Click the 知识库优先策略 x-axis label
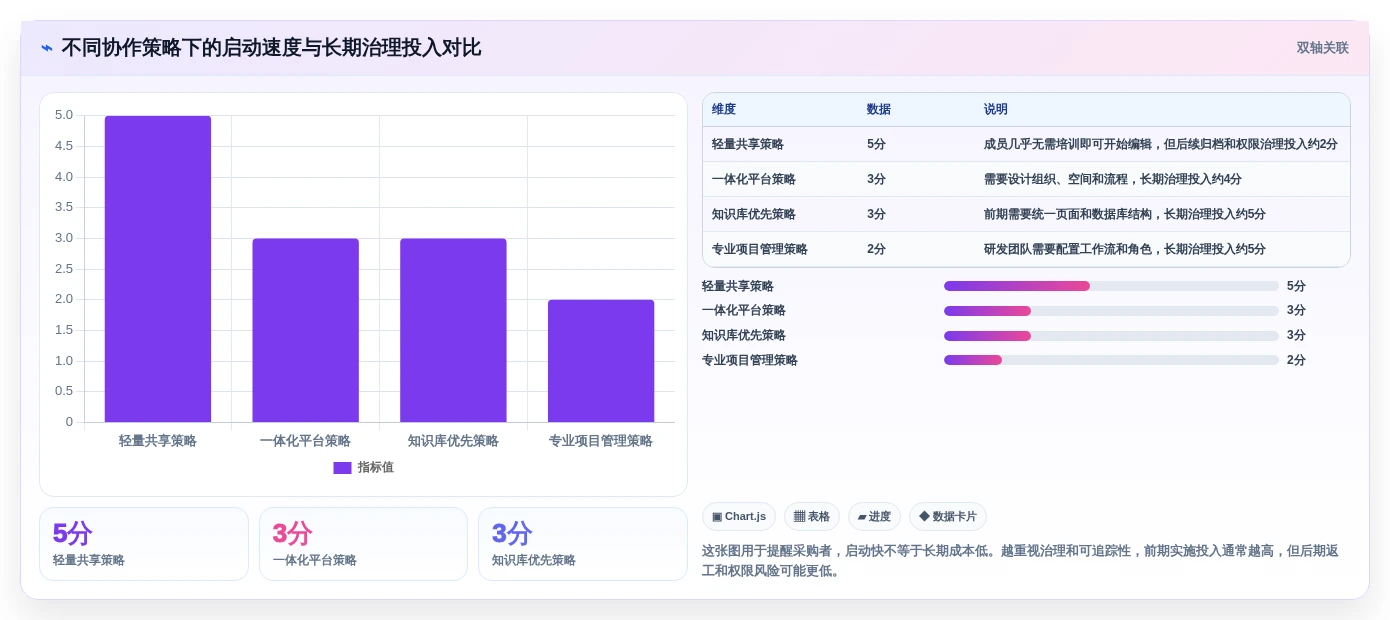Image resolution: width=1390 pixels, height=620 pixels. click(453, 441)
